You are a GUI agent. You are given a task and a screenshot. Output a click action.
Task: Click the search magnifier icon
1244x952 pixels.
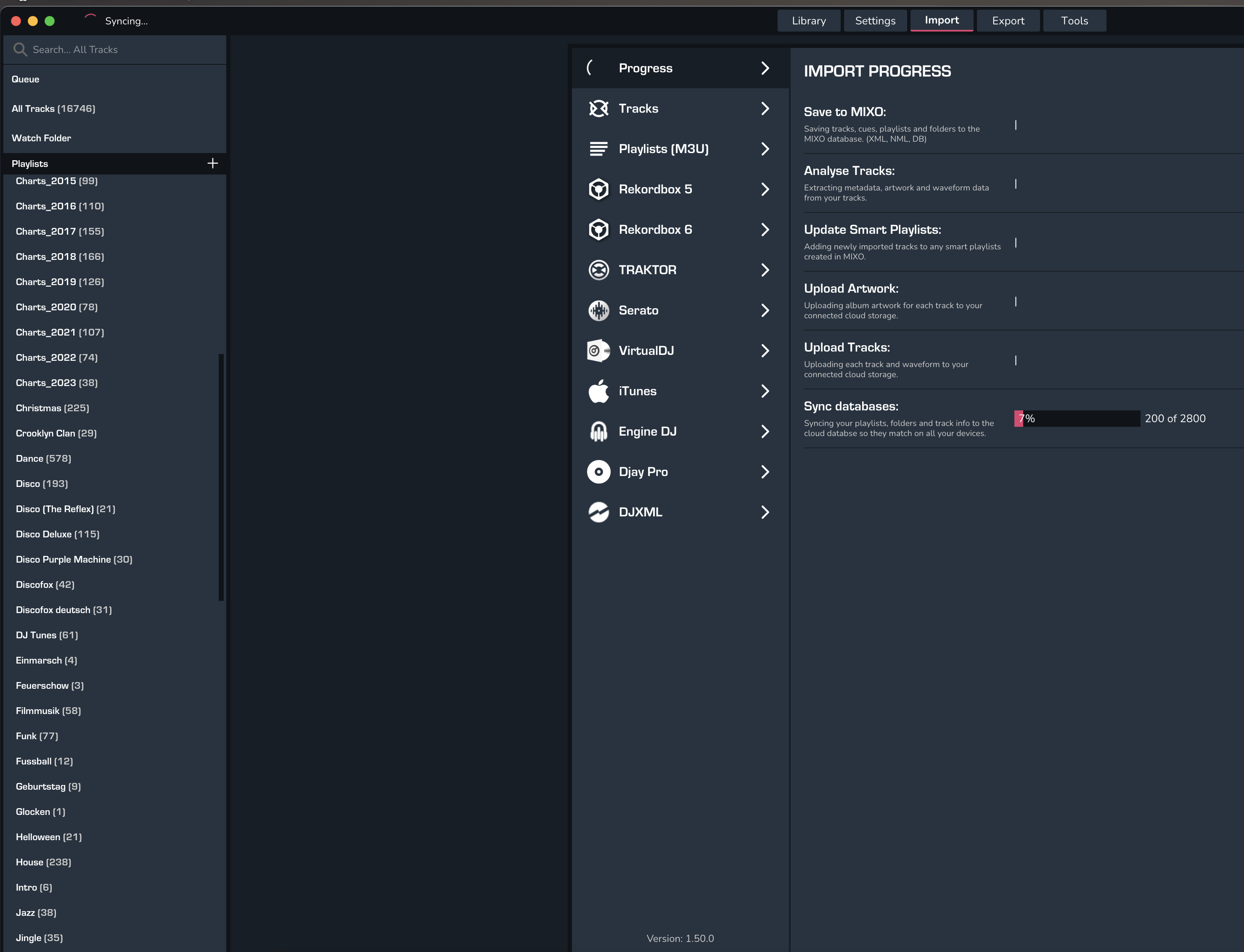20,49
